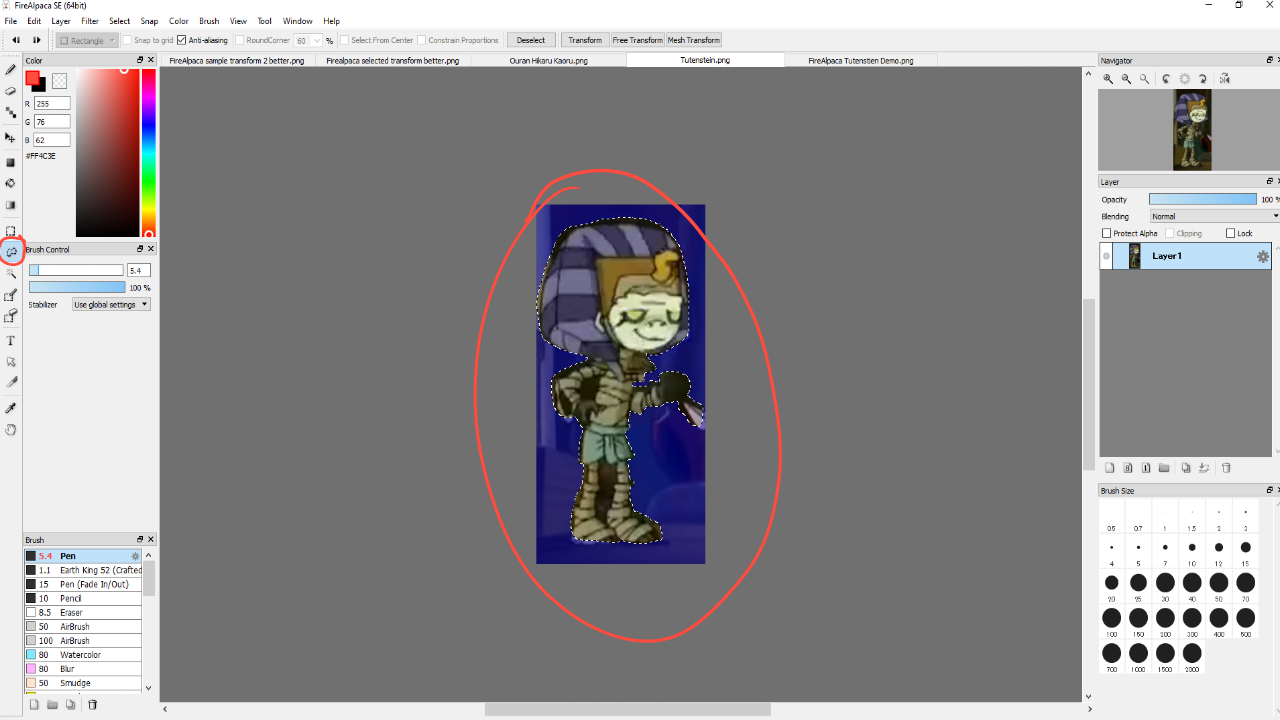Toggle the RoundCorner checkbox
This screenshot has height=720, width=1280.
coord(240,41)
